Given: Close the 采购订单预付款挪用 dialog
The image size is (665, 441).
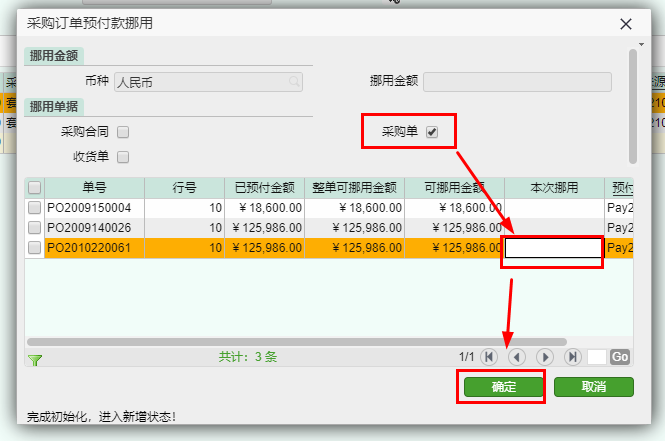Looking at the screenshot, I should point(627,23).
